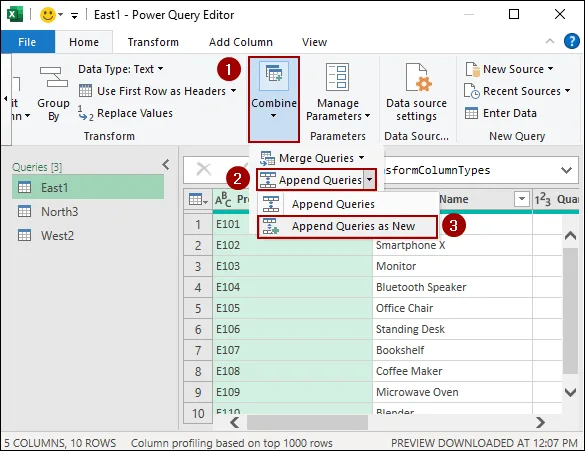Viewport: 585px width, 451px height.
Task: Click the vertical scrollbar down arrow
Action: 570,392
